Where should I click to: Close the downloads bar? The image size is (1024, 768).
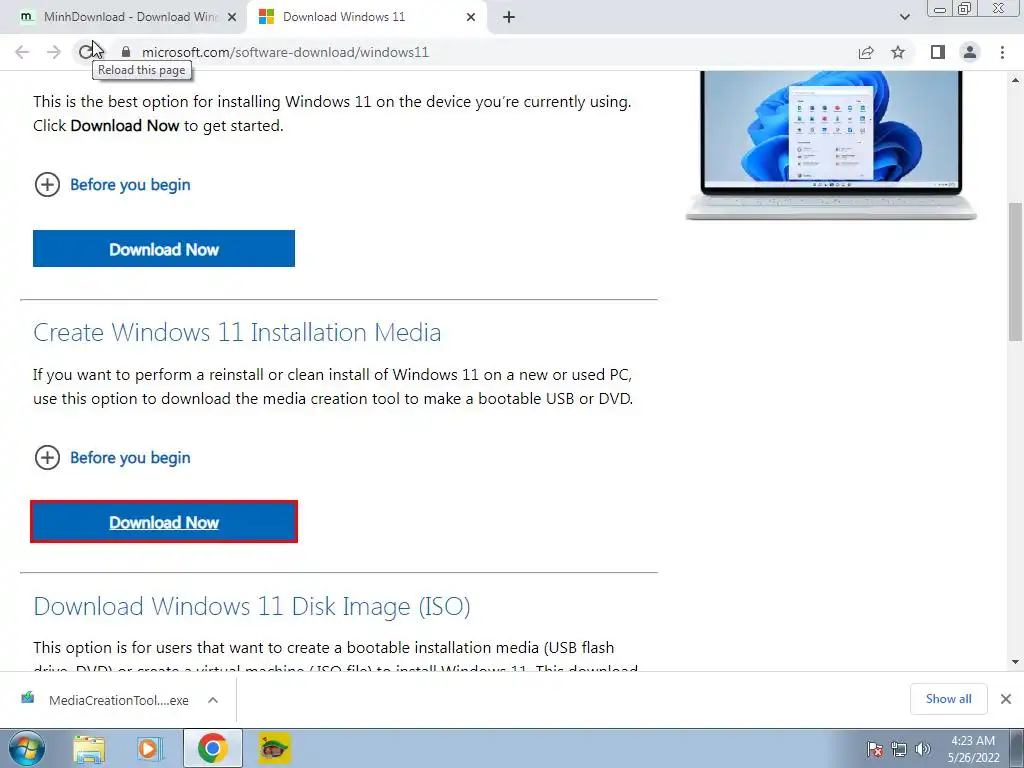(1006, 699)
